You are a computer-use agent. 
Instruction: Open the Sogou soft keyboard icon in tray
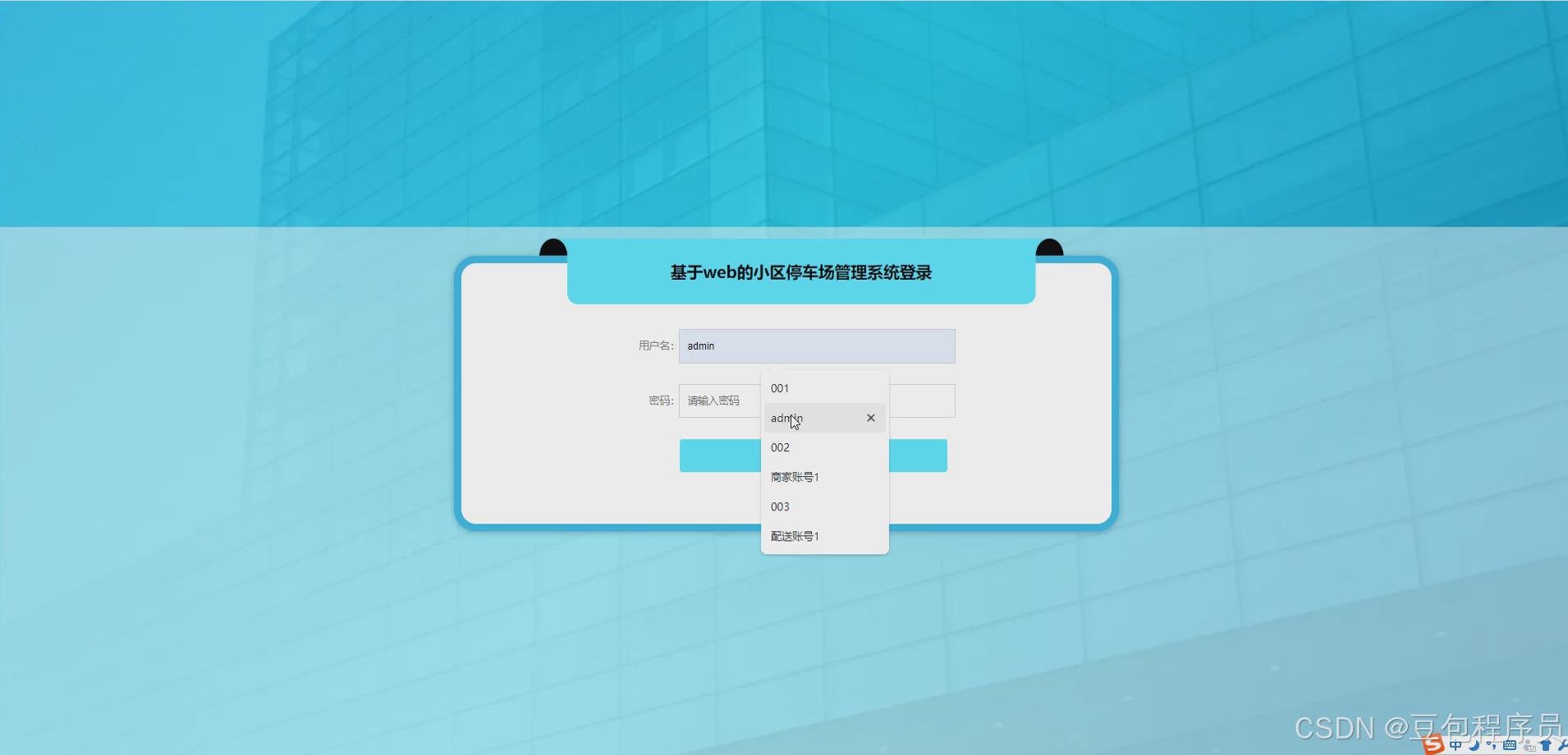coord(1511,747)
